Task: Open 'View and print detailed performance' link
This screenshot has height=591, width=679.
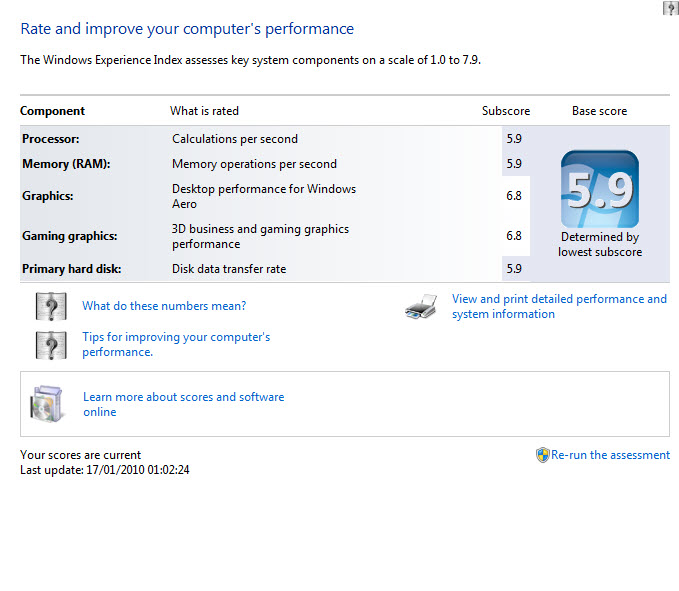Action: [x=559, y=306]
